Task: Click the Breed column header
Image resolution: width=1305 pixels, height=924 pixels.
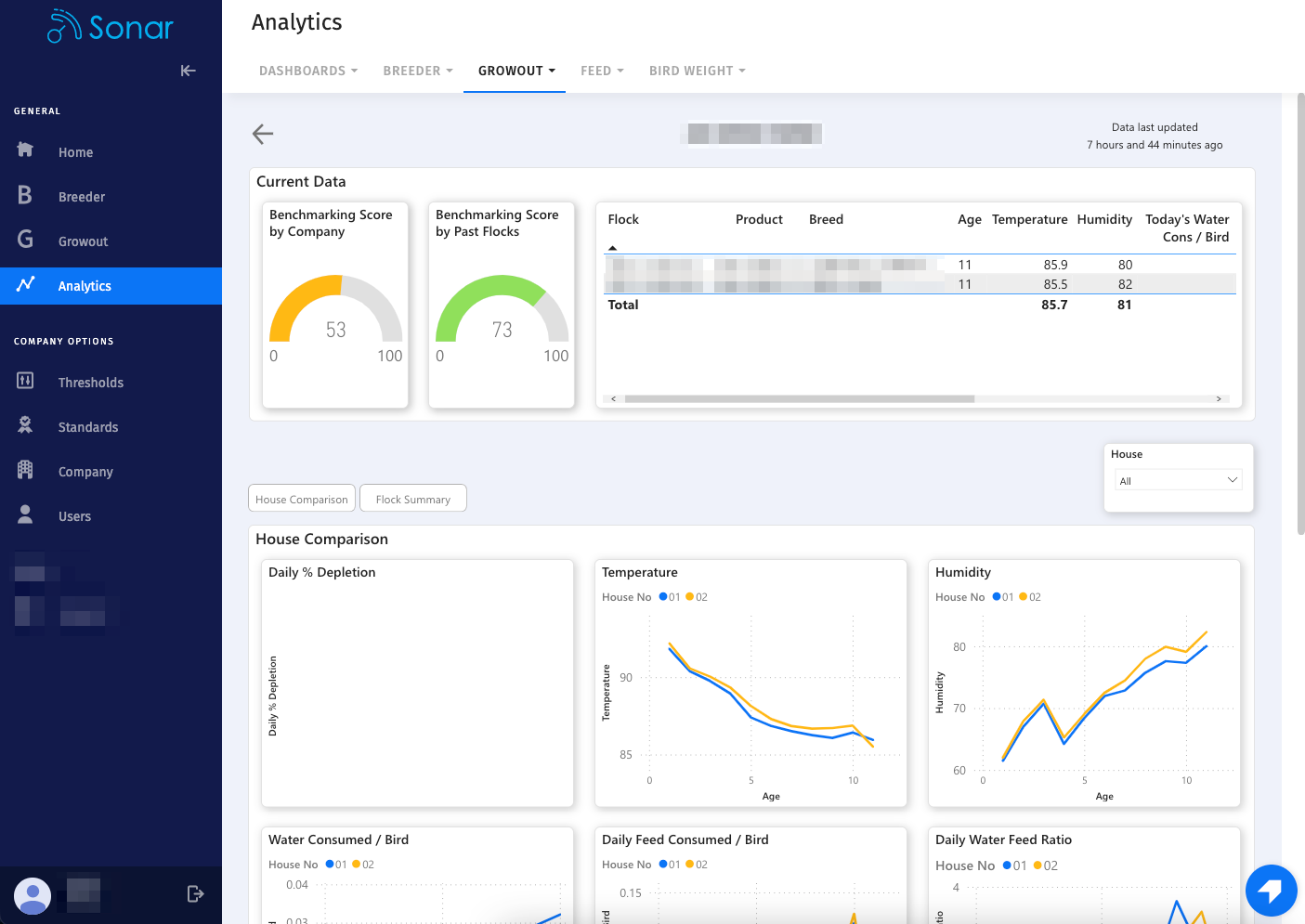Action: [826, 219]
